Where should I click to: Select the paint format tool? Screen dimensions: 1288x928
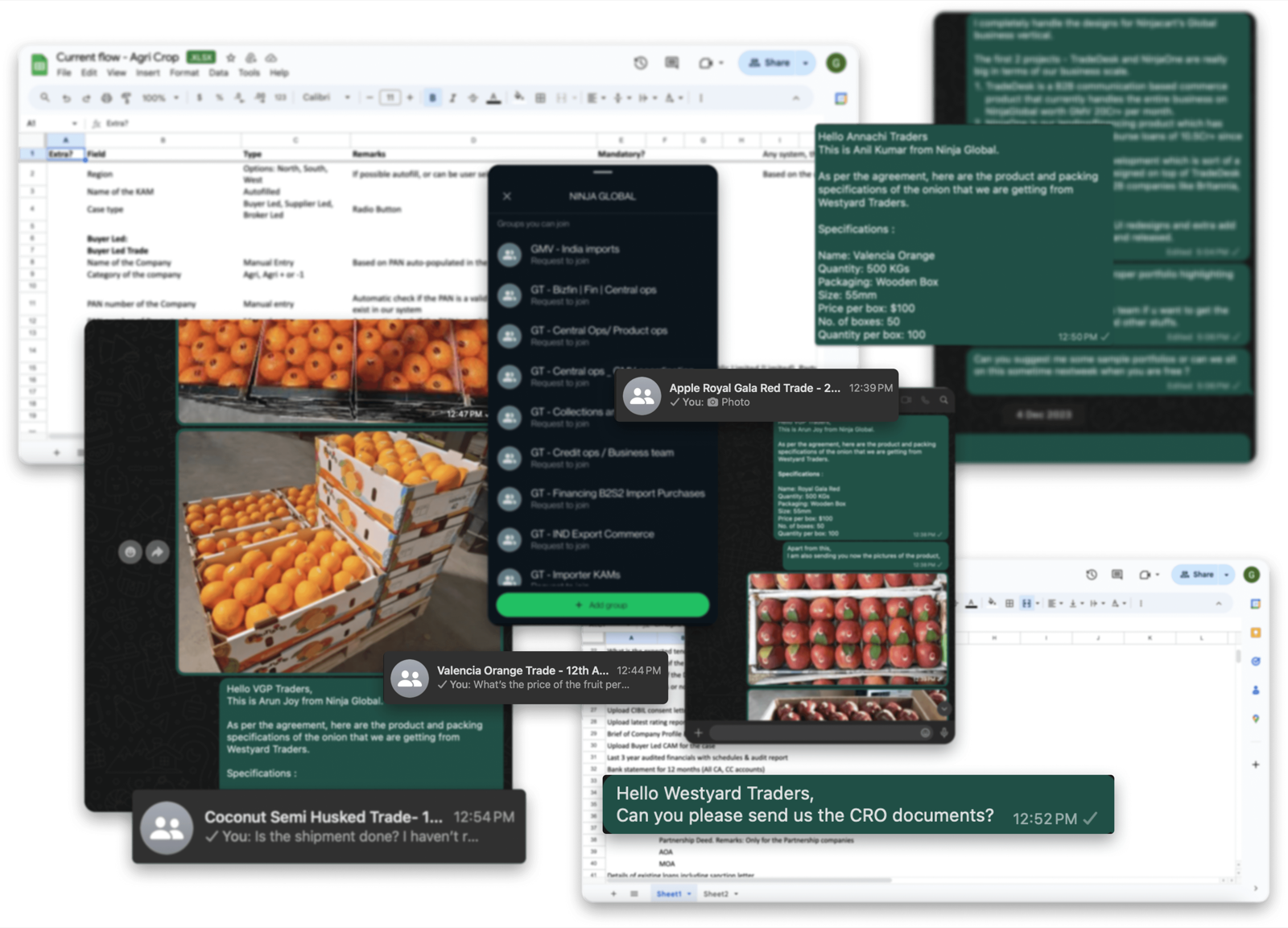[x=126, y=98]
